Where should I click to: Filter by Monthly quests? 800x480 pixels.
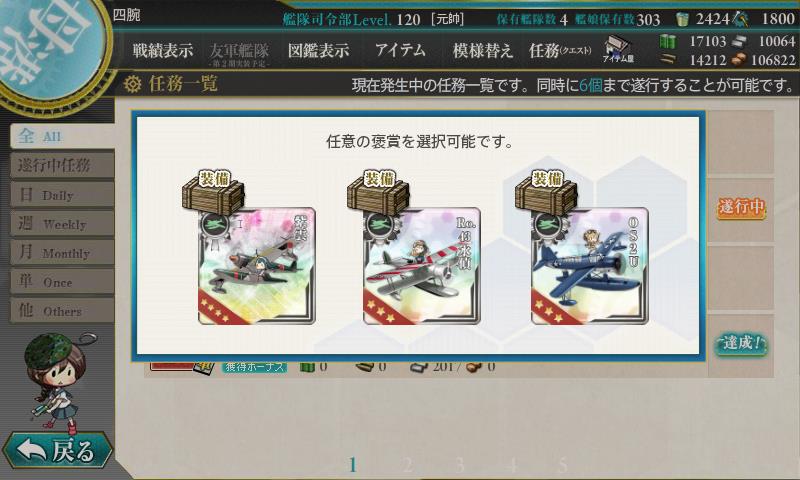[62, 252]
